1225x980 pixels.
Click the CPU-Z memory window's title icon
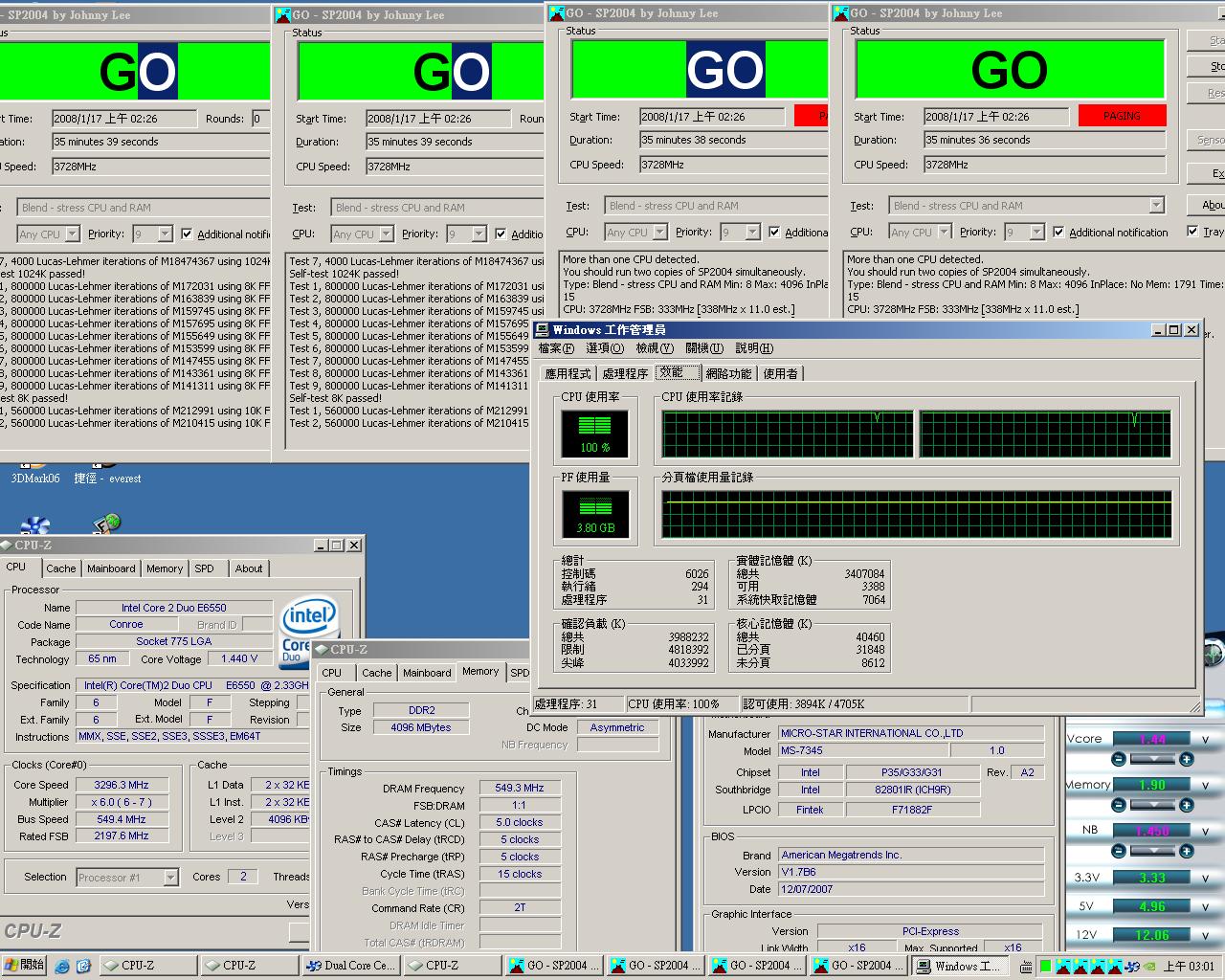pos(323,649)
